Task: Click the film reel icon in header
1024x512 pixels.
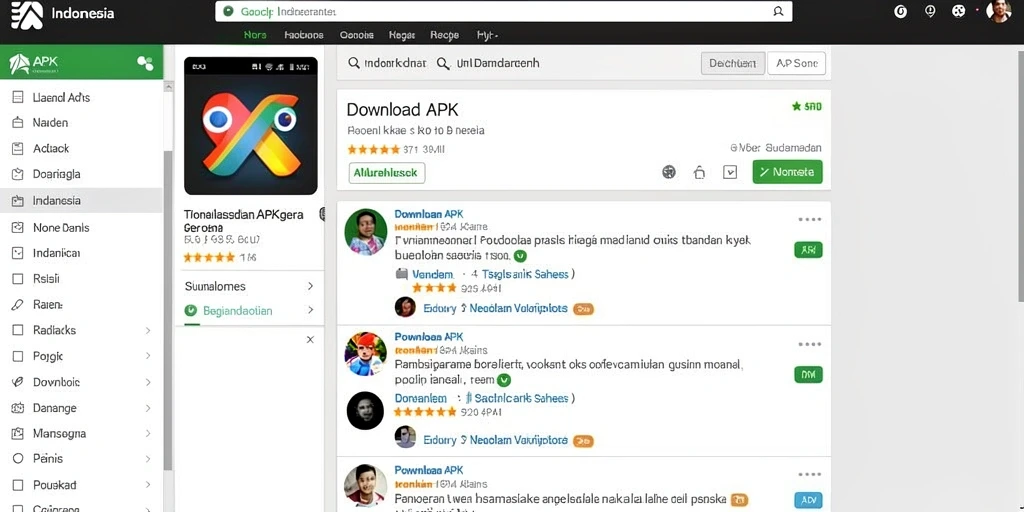Action: (x=958, y=11)
